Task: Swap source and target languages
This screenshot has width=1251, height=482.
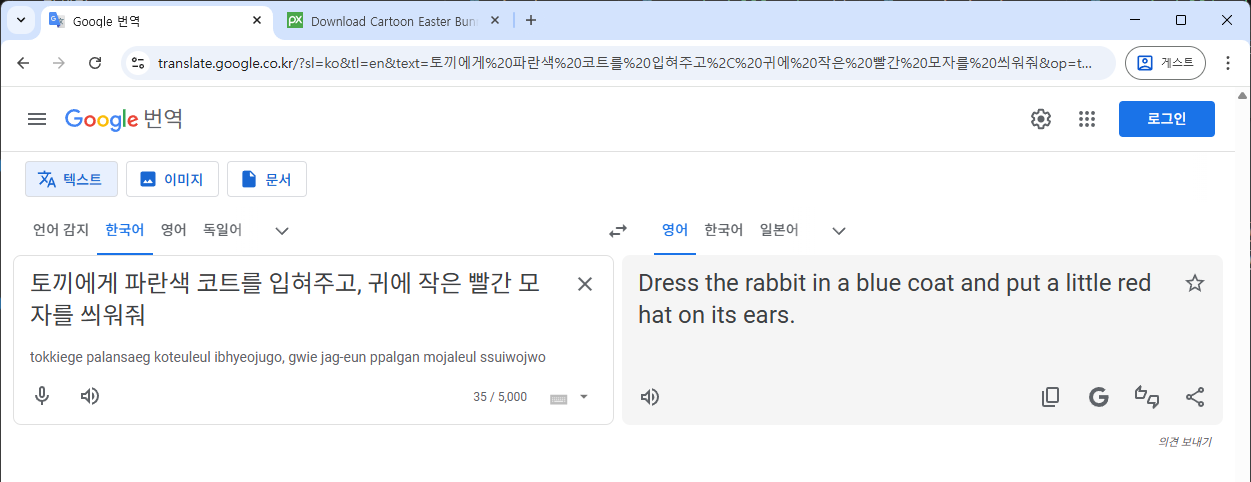Action: 618,231
